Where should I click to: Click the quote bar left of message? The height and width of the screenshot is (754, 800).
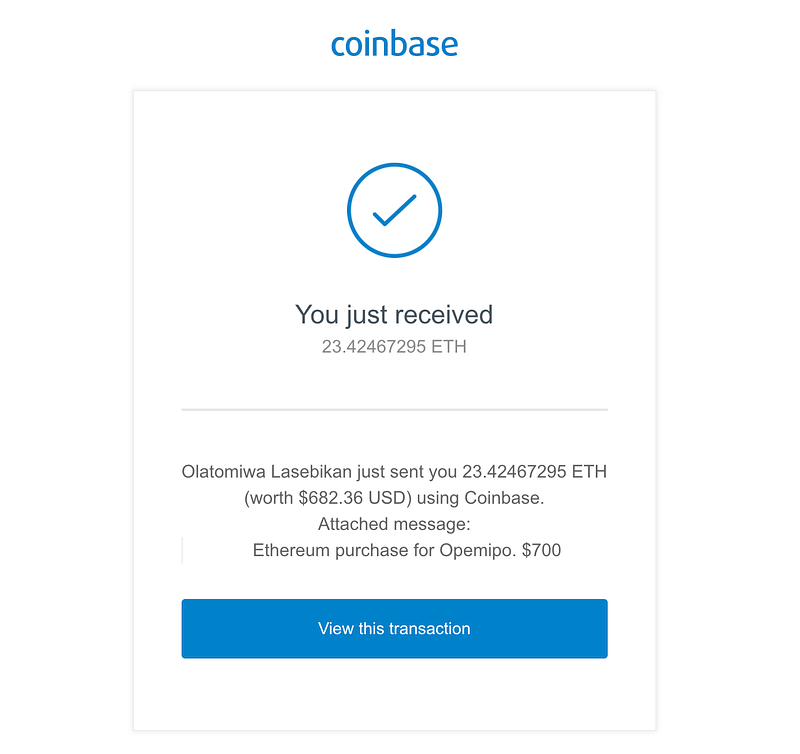183,550
